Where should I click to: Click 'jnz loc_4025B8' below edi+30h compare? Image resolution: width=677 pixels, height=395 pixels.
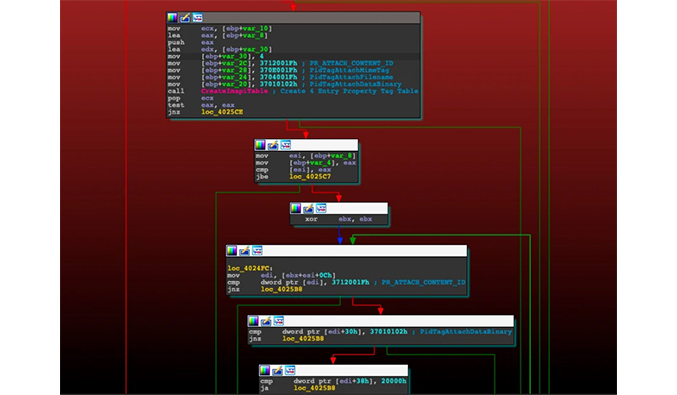(287, 338)
